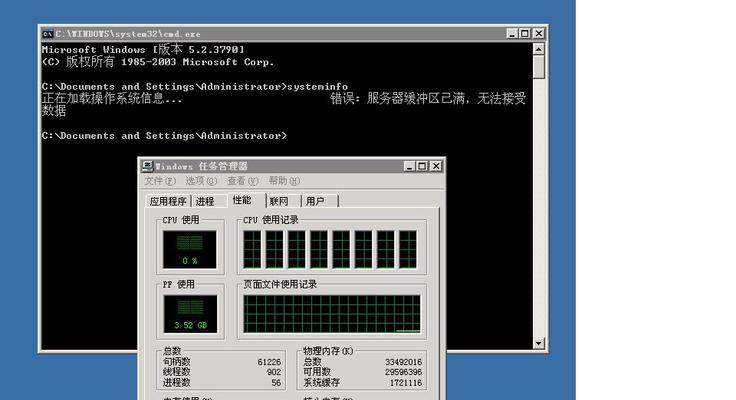This screenshot has width=736, height=400.
Task: Maximize the Task Manager window
Action: (422, 166)
